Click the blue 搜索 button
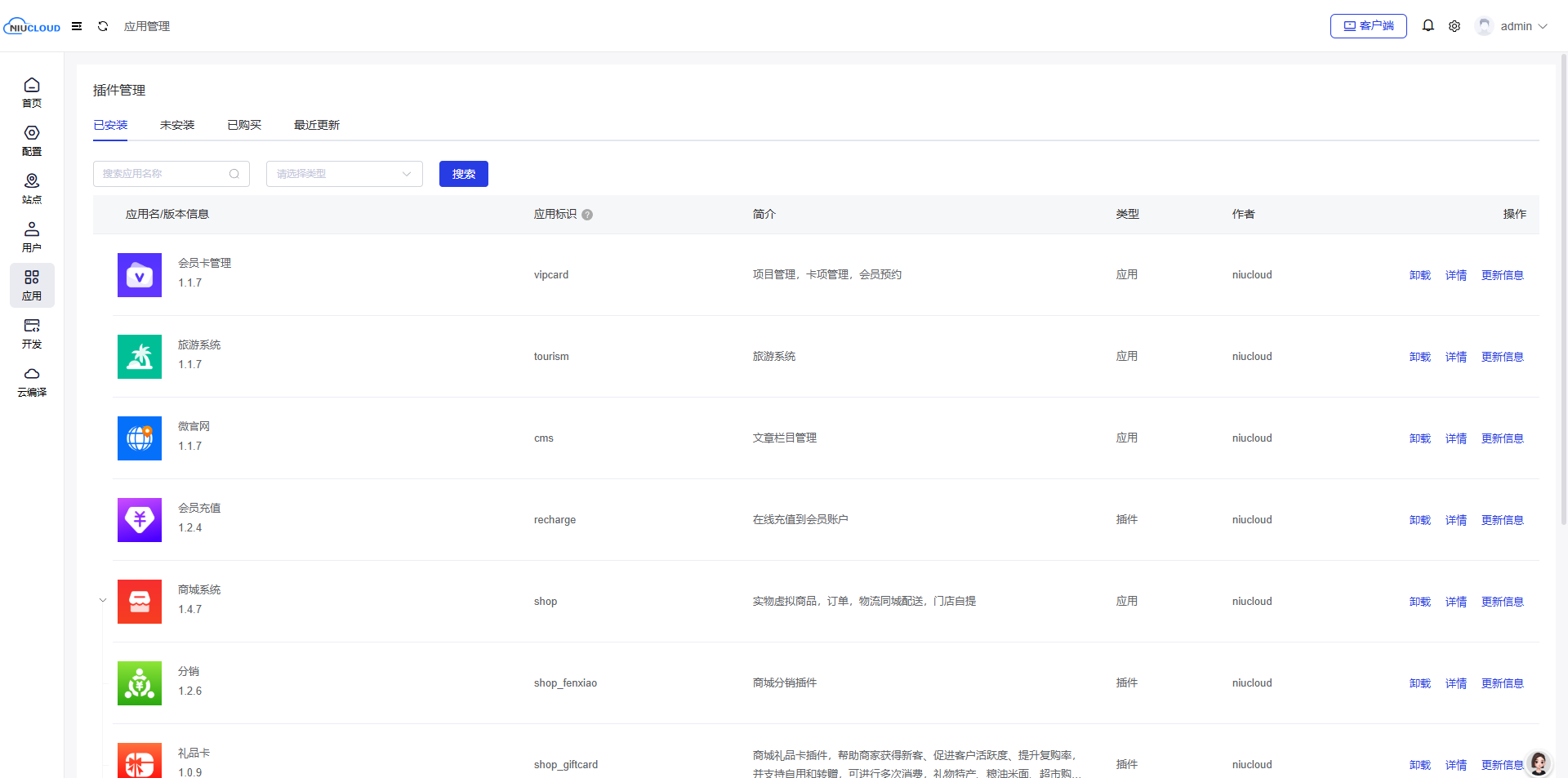Viewport: 1568px width, 778px height. (x=463, y=174)
